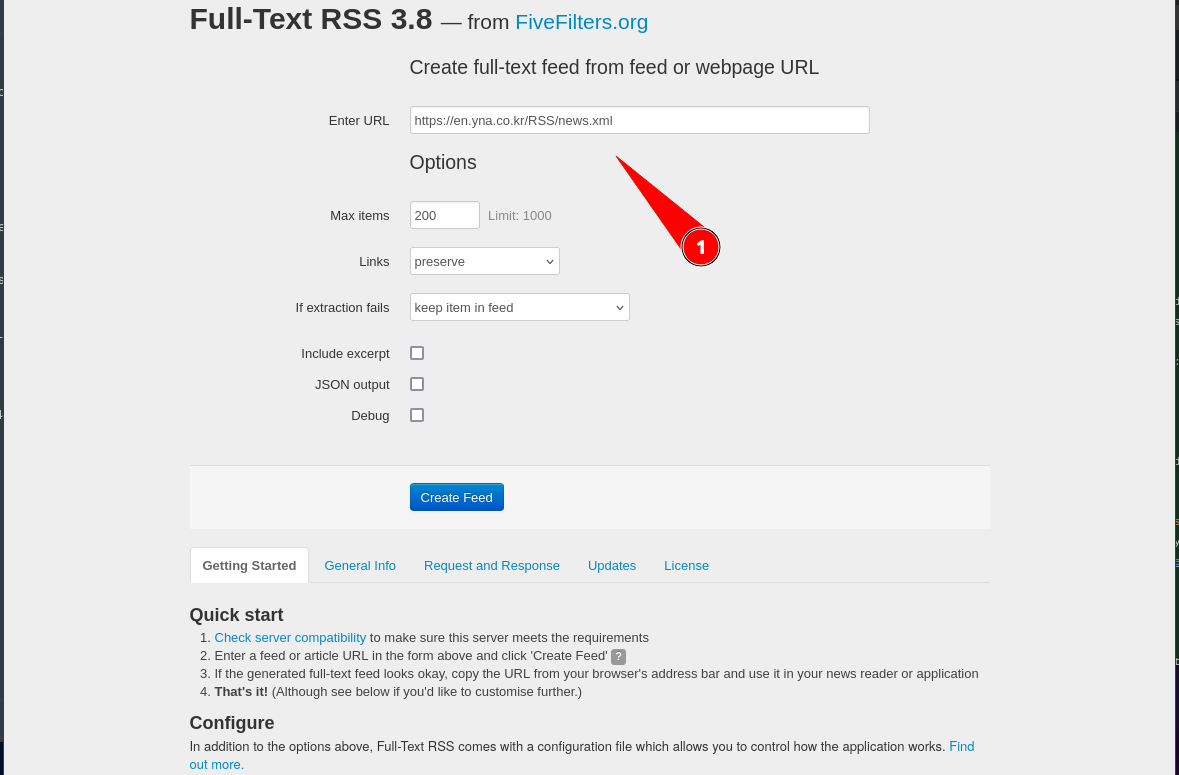Open the License tab
Screen dimensions: 1179x775
686,565
